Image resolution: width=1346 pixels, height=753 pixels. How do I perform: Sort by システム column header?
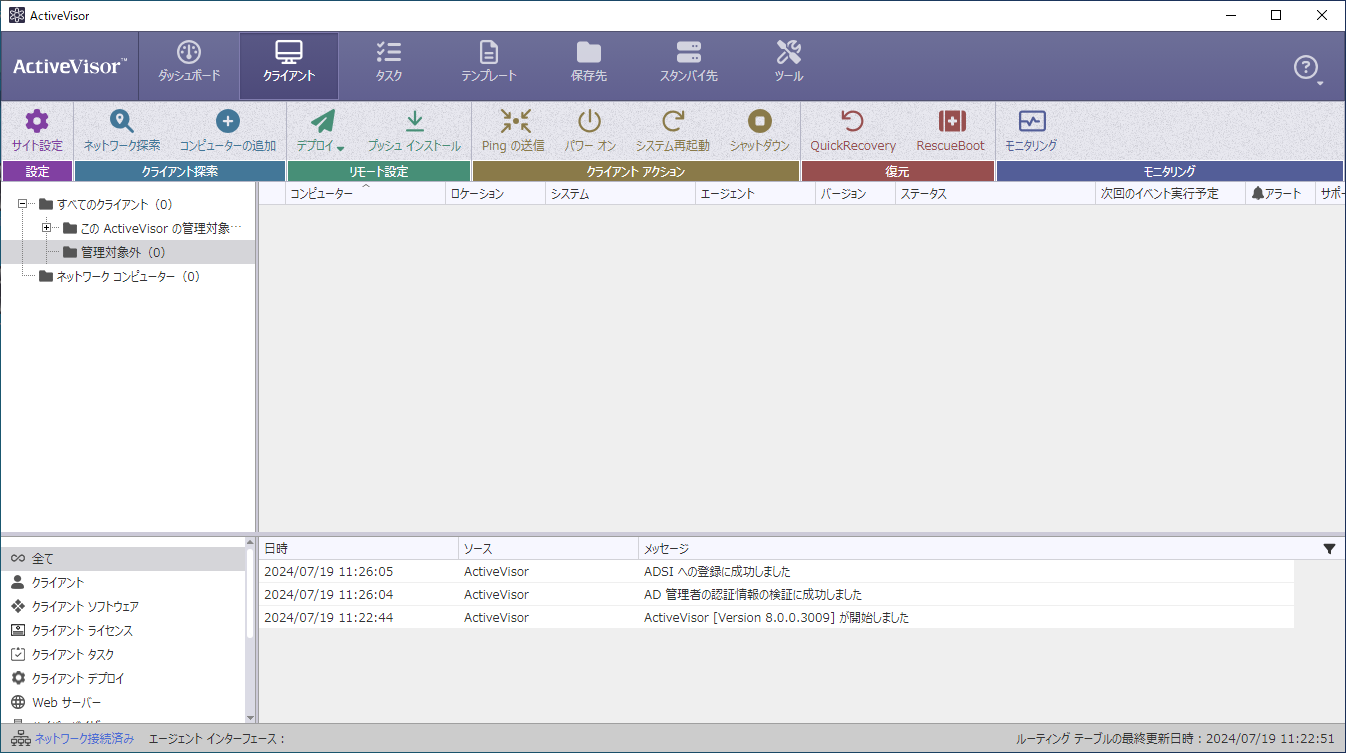click(x=620, y=194)
